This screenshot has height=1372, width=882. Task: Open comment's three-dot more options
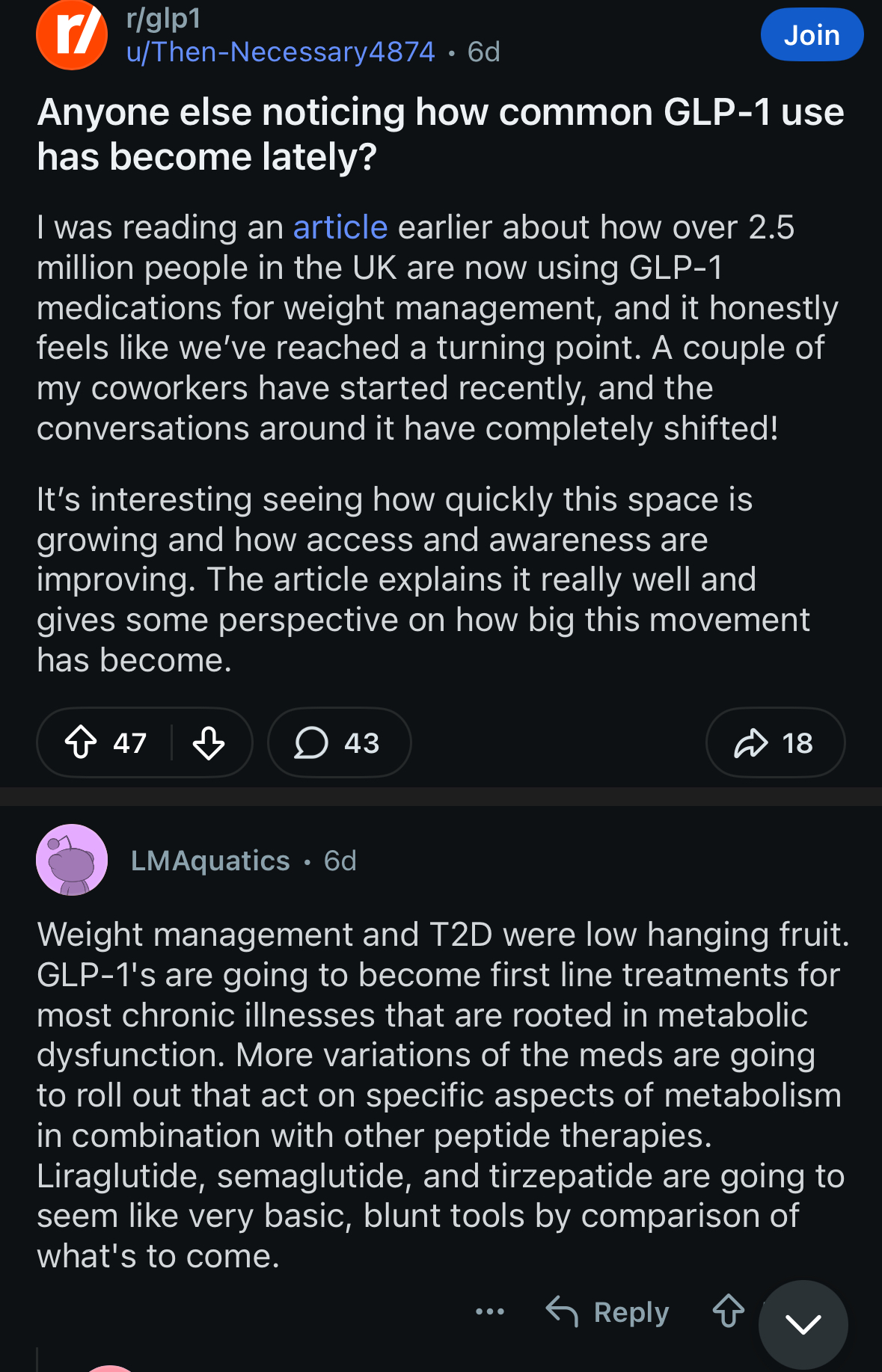pyautogui.click(x=490, y=1311)
